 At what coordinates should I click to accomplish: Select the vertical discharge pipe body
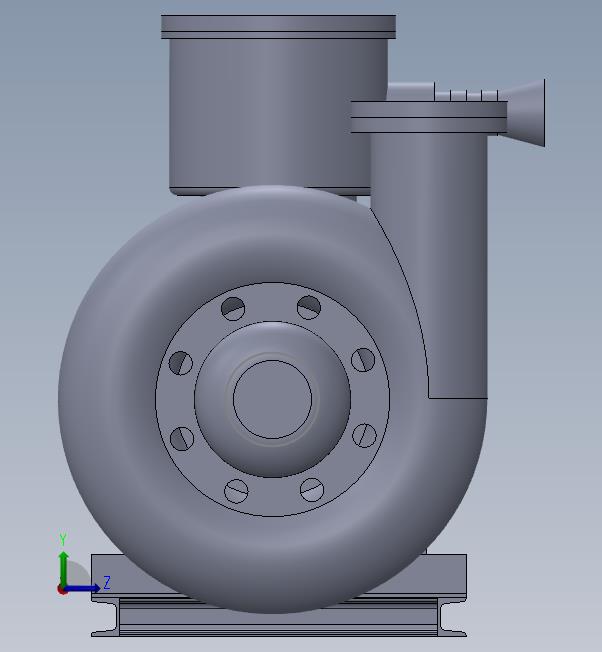point(429,265)
